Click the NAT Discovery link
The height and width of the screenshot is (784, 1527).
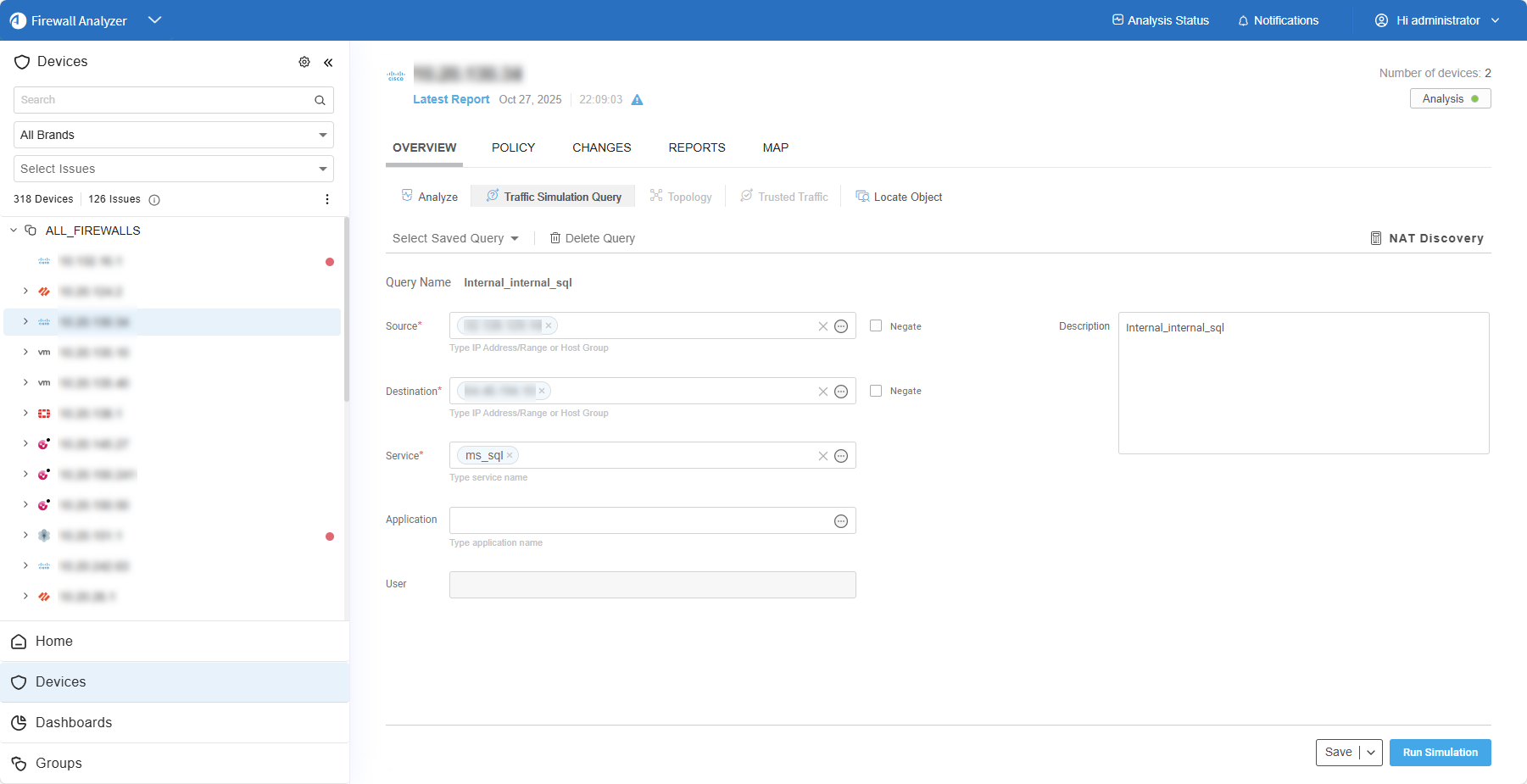[1427, 238]
